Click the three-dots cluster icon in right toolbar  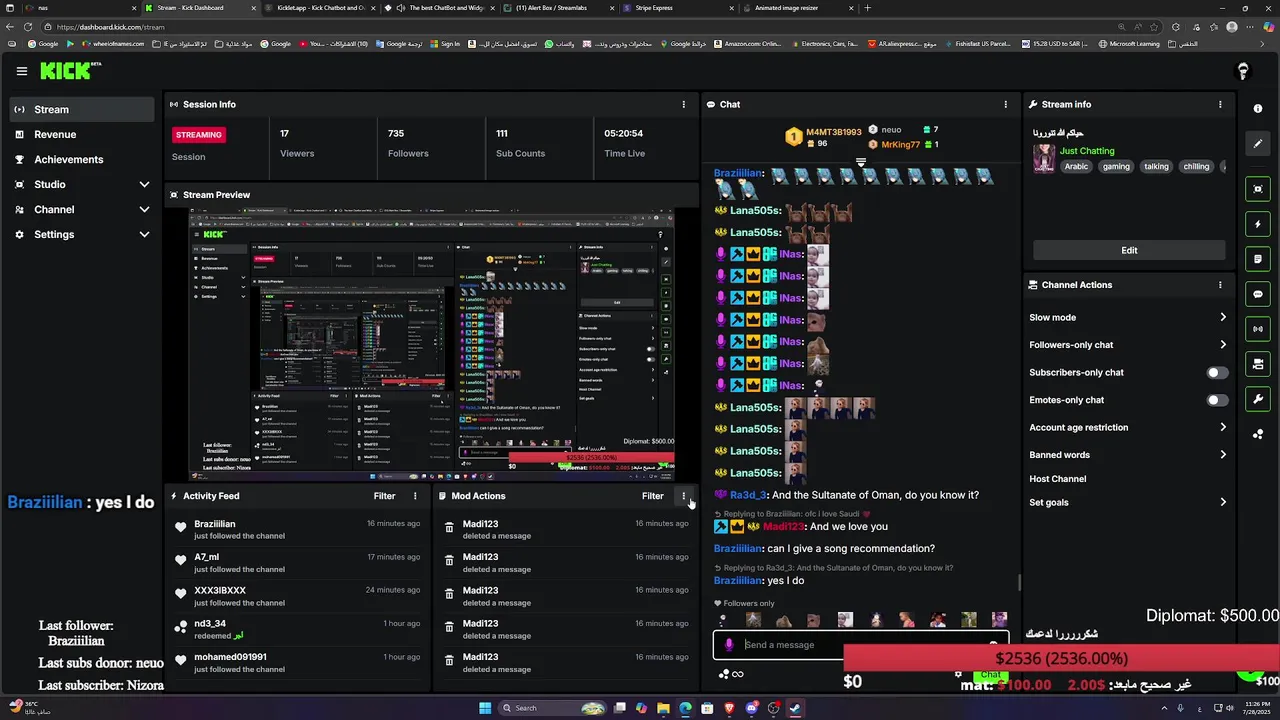point(1258,434)
